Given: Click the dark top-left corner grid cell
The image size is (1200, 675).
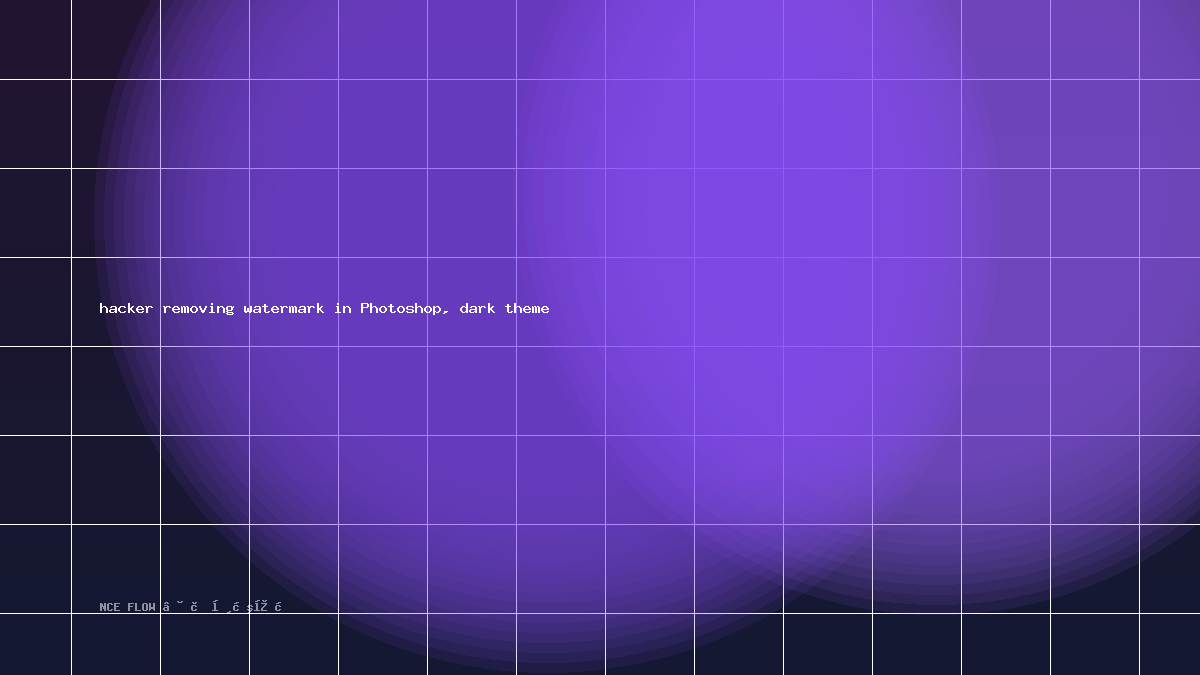Looking at the screenshot, I should (x=35, y=39).
